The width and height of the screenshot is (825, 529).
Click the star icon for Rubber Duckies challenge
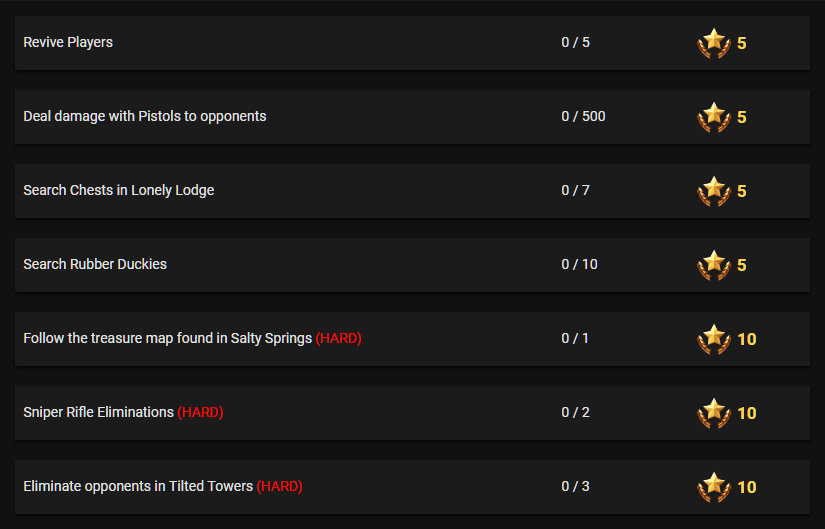pyautogui.click(x=714, y=265)
